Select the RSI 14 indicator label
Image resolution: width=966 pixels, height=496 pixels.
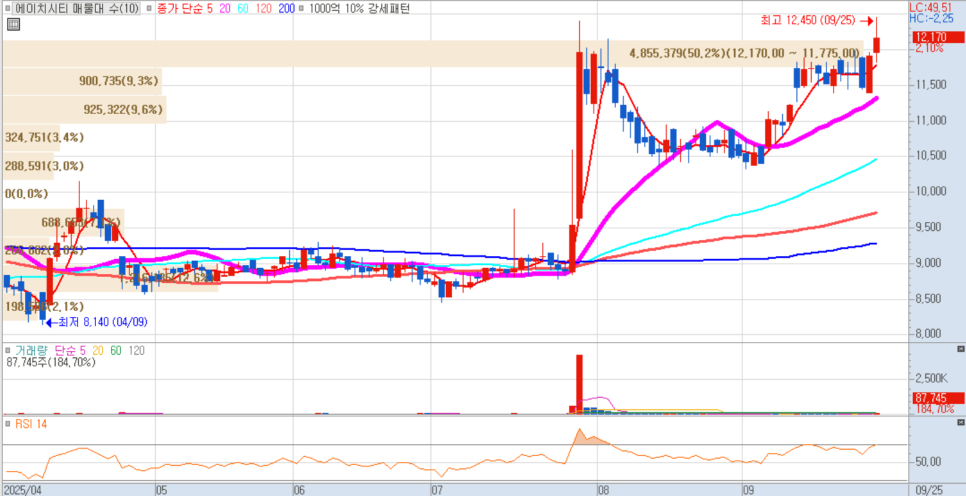click(31, 424)
